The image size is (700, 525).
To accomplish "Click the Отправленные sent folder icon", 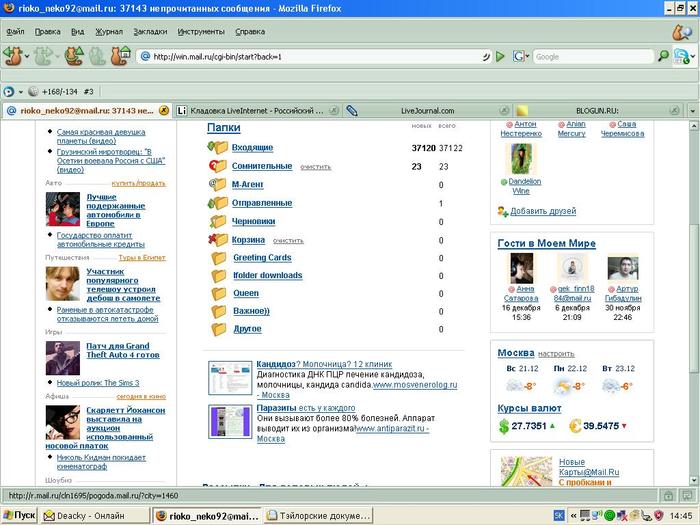I will pyautogui.click(x=218, y=203).
